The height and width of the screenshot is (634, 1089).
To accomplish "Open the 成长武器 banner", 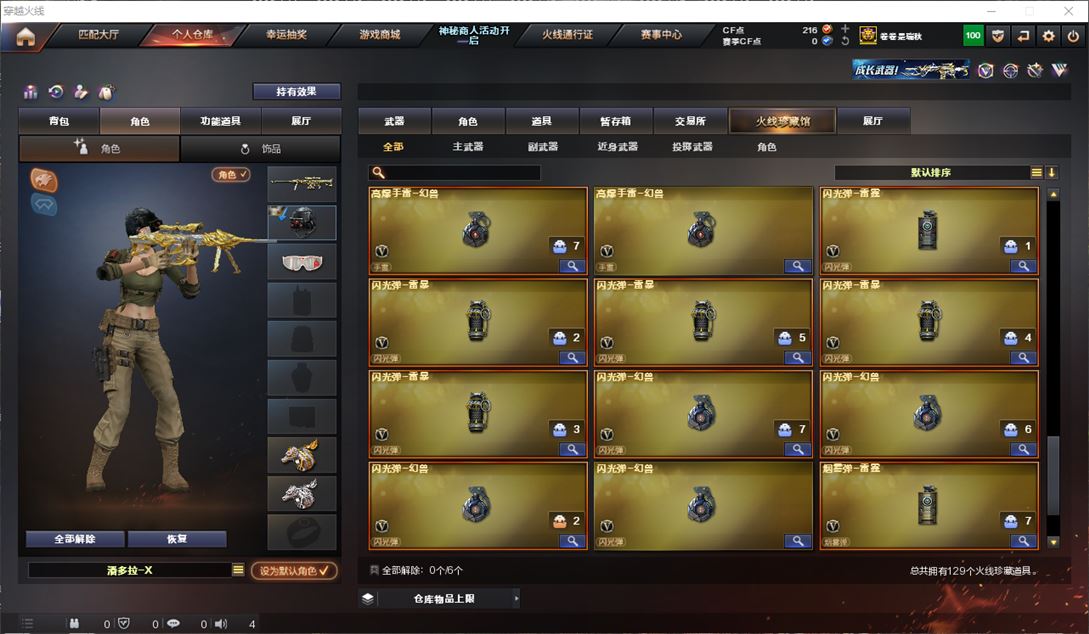I will click(x=911, y=69).
